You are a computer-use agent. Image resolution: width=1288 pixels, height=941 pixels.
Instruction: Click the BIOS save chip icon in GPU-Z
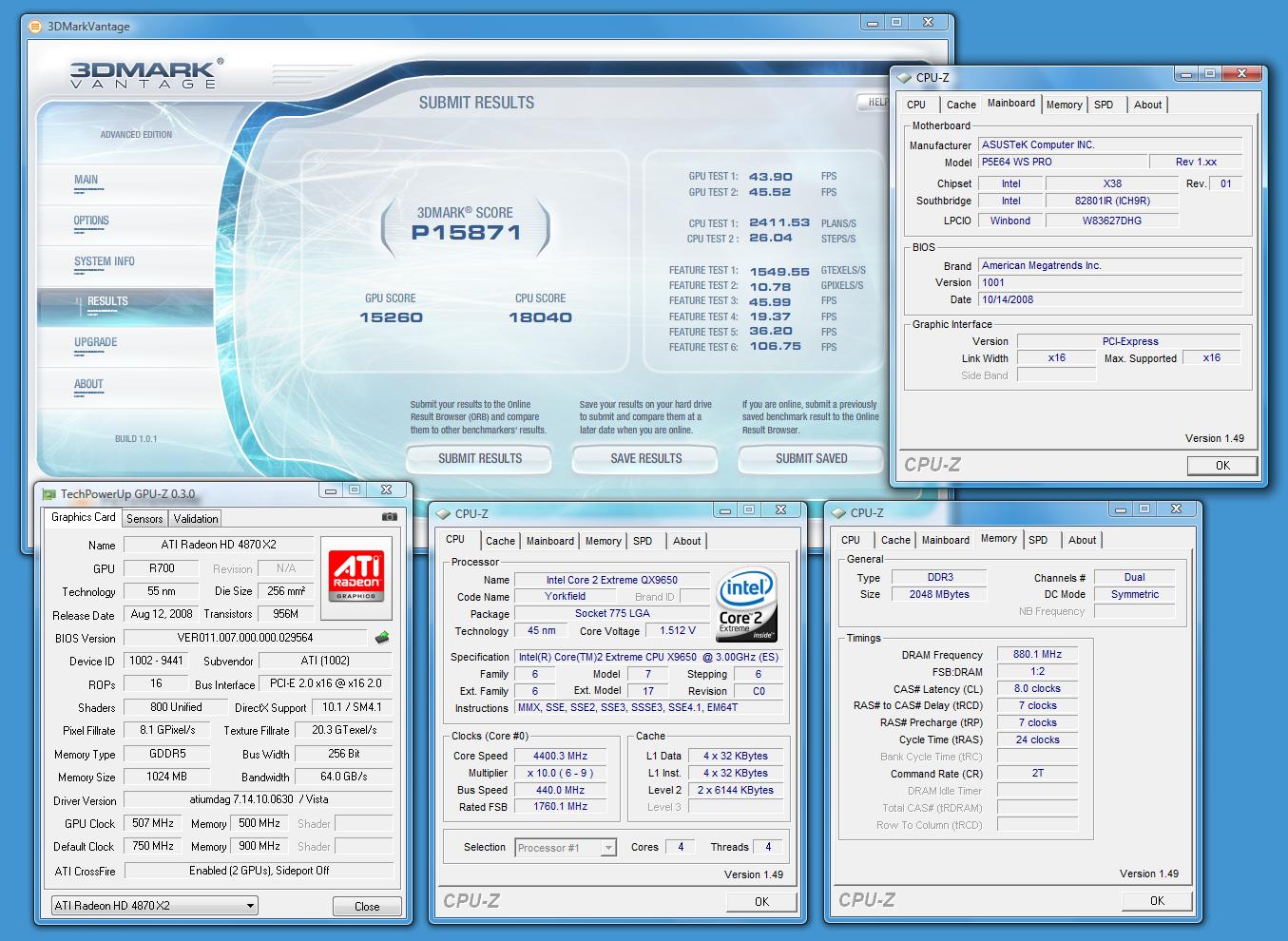pos(382,638)
